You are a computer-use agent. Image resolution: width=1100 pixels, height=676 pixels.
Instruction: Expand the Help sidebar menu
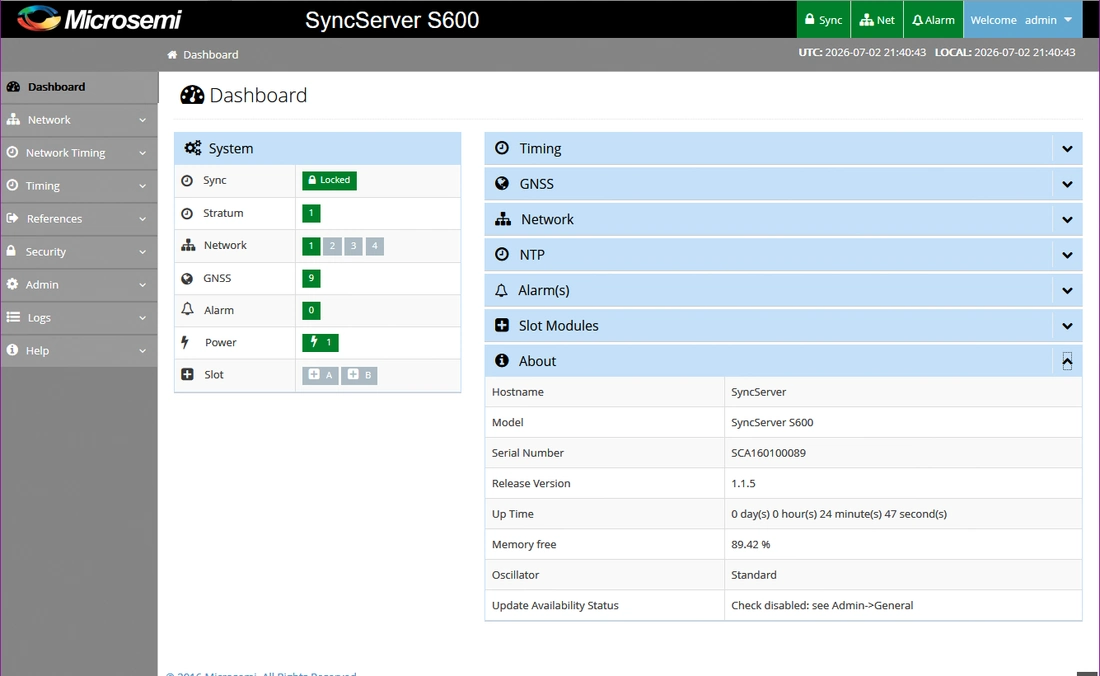coord(79,351)
